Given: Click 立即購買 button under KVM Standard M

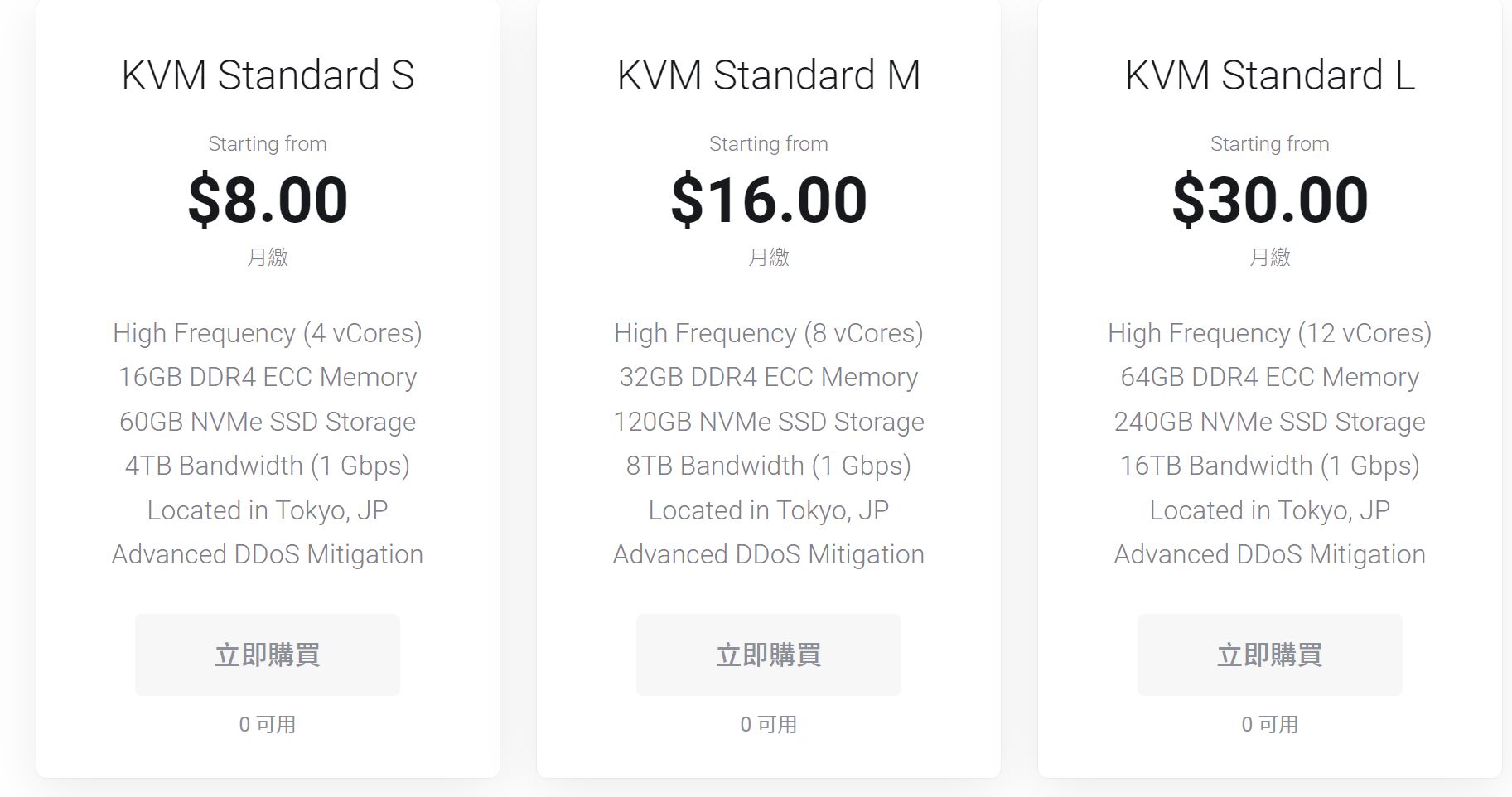Looking at the screenshot, I should (768, 655).
